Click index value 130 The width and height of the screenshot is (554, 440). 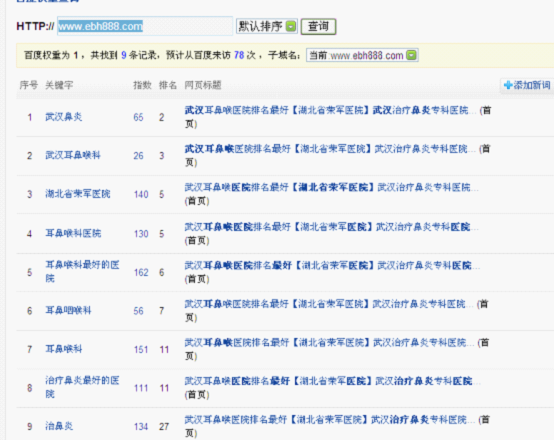pos(141,234)
